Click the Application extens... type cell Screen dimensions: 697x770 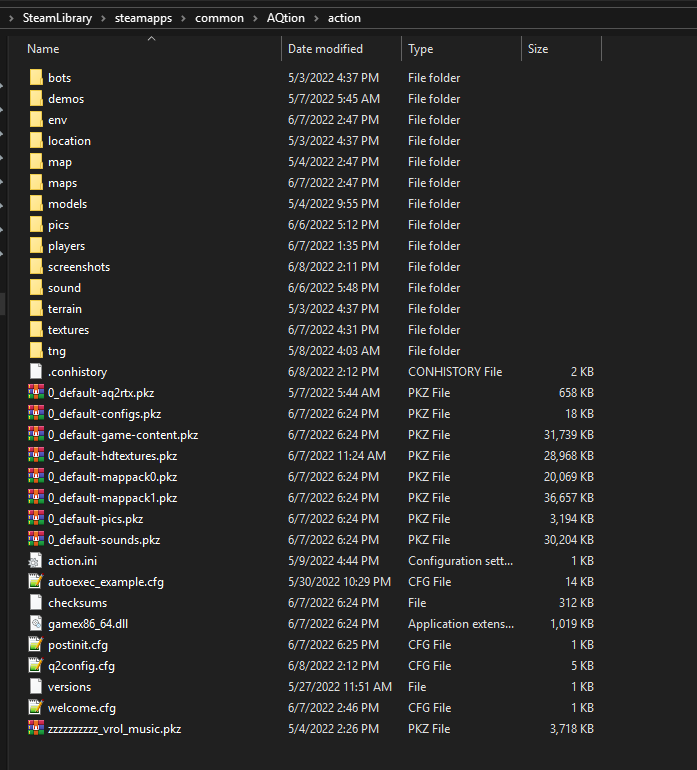tap(461, 624)
